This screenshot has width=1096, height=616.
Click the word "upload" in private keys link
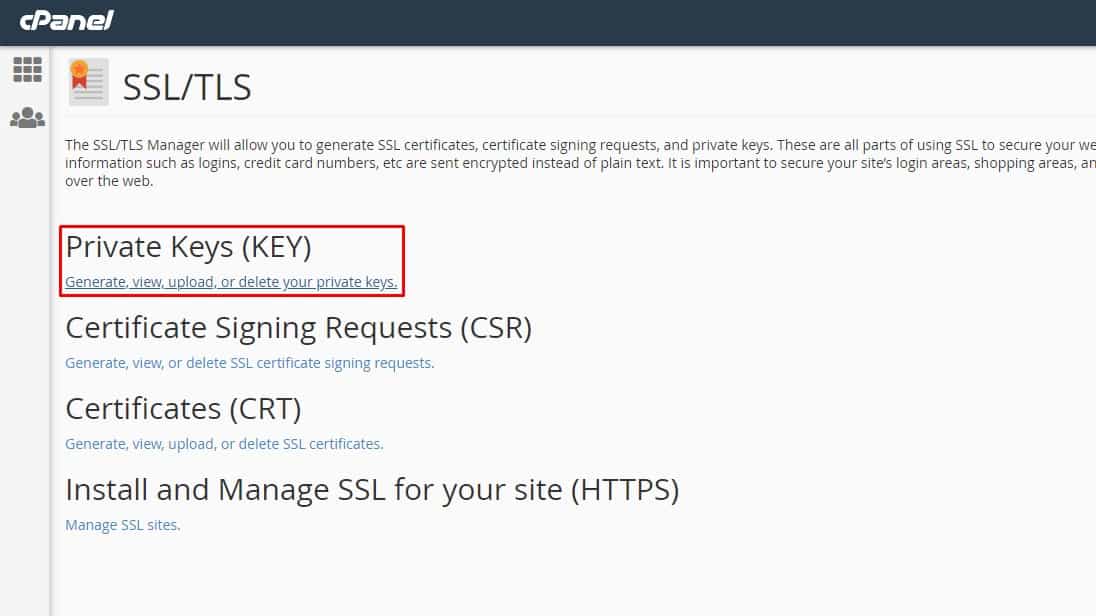pyautogui.click(x=191, y=282)
